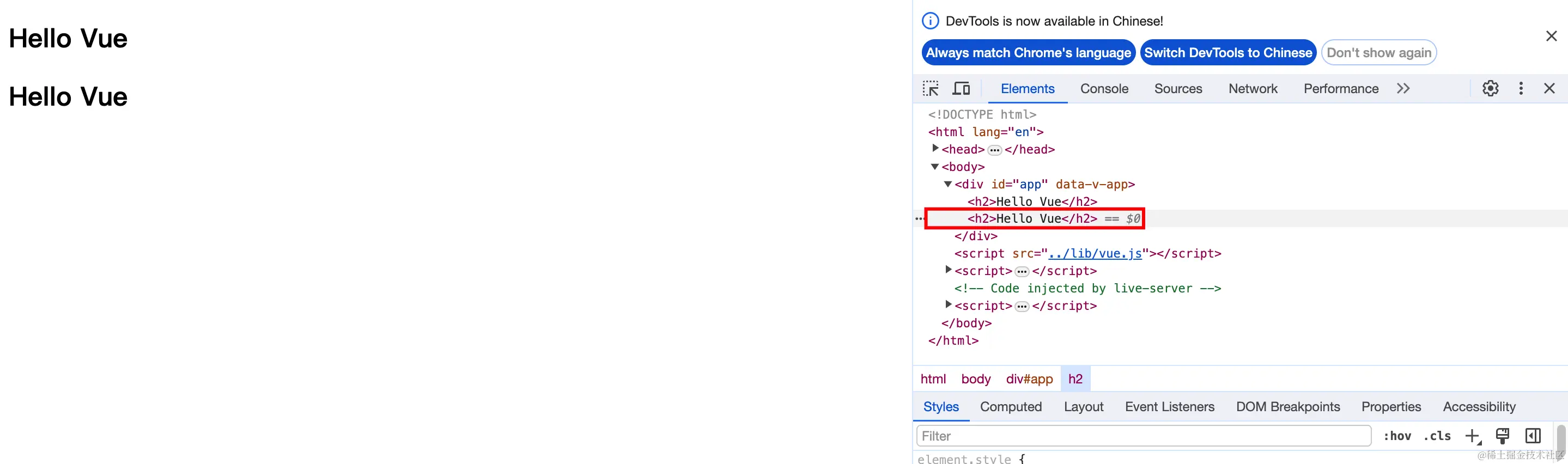The width and height of the screenshot is (1568, 464).
Task: Select the closing </div> tag line
Action: [x=976, y=236]
